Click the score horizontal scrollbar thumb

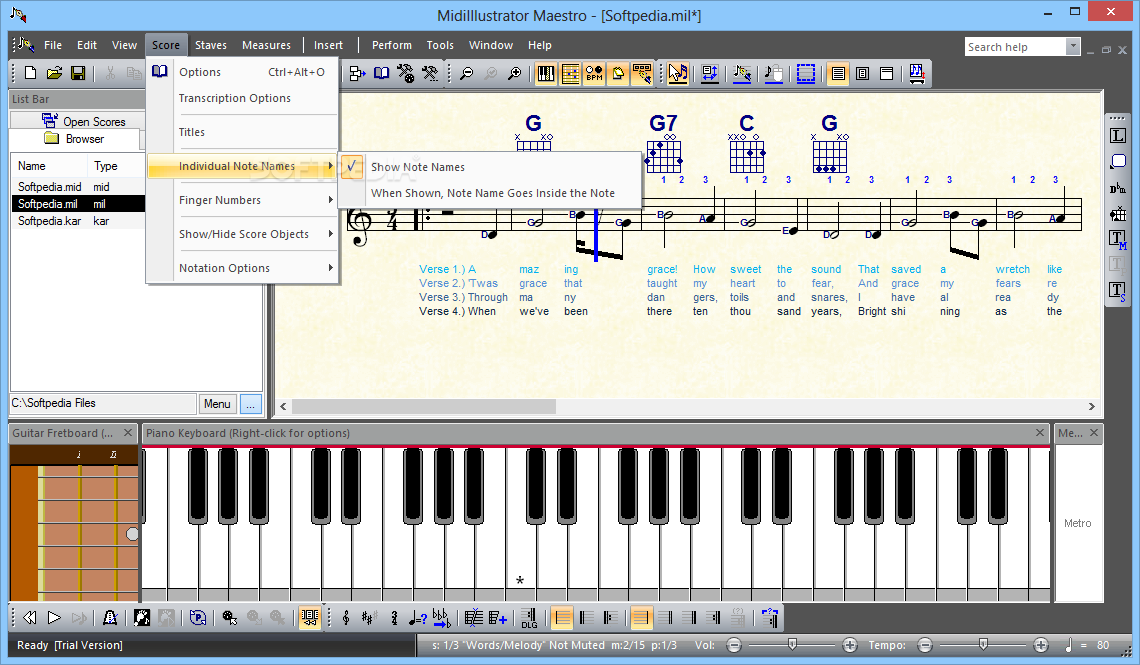(x=425, y=406)
